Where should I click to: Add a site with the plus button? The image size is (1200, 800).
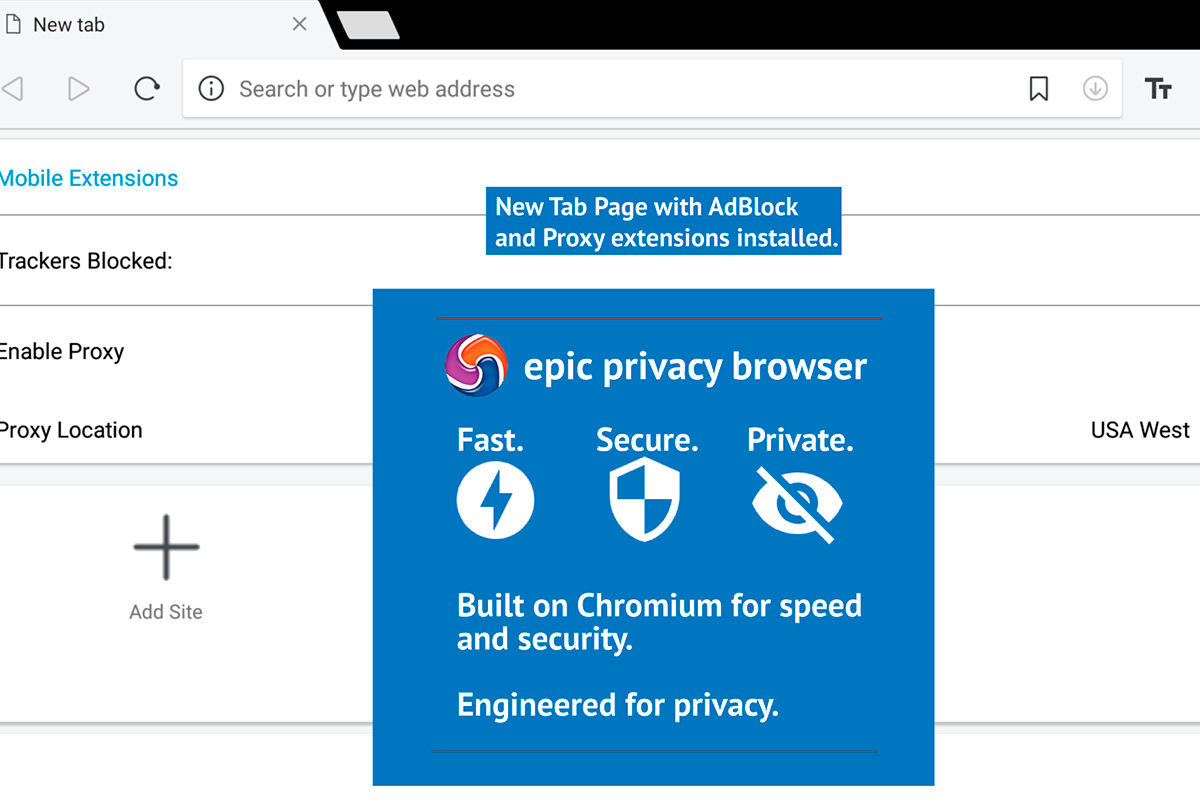coord(165,547)
